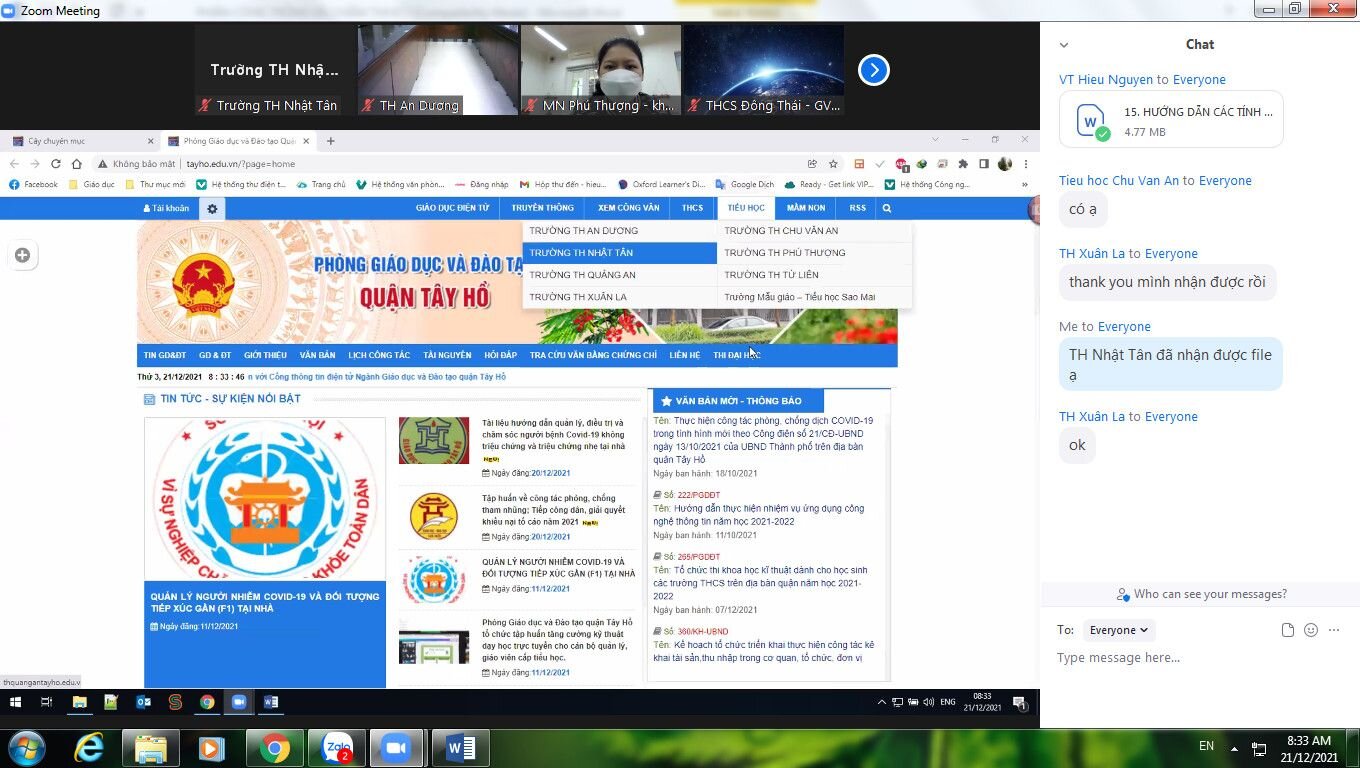The height and width of the screenshot is (768, 1360).
Task: Click the reload page icon in Chrome
Action: [55, 163]
